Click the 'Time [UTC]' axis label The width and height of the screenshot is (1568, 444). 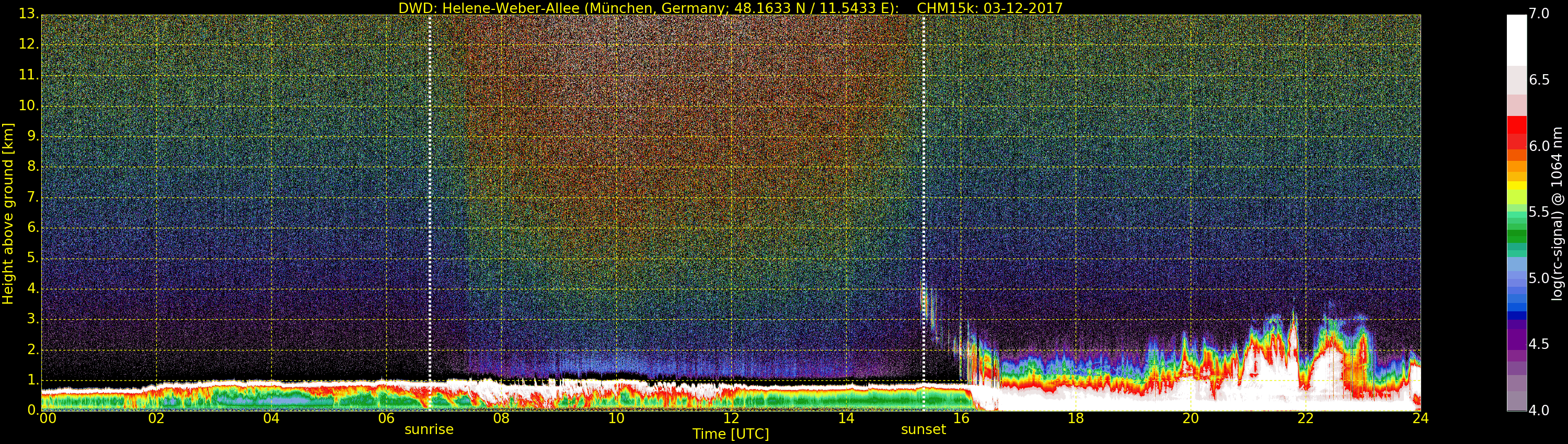[x=731, y=434]
